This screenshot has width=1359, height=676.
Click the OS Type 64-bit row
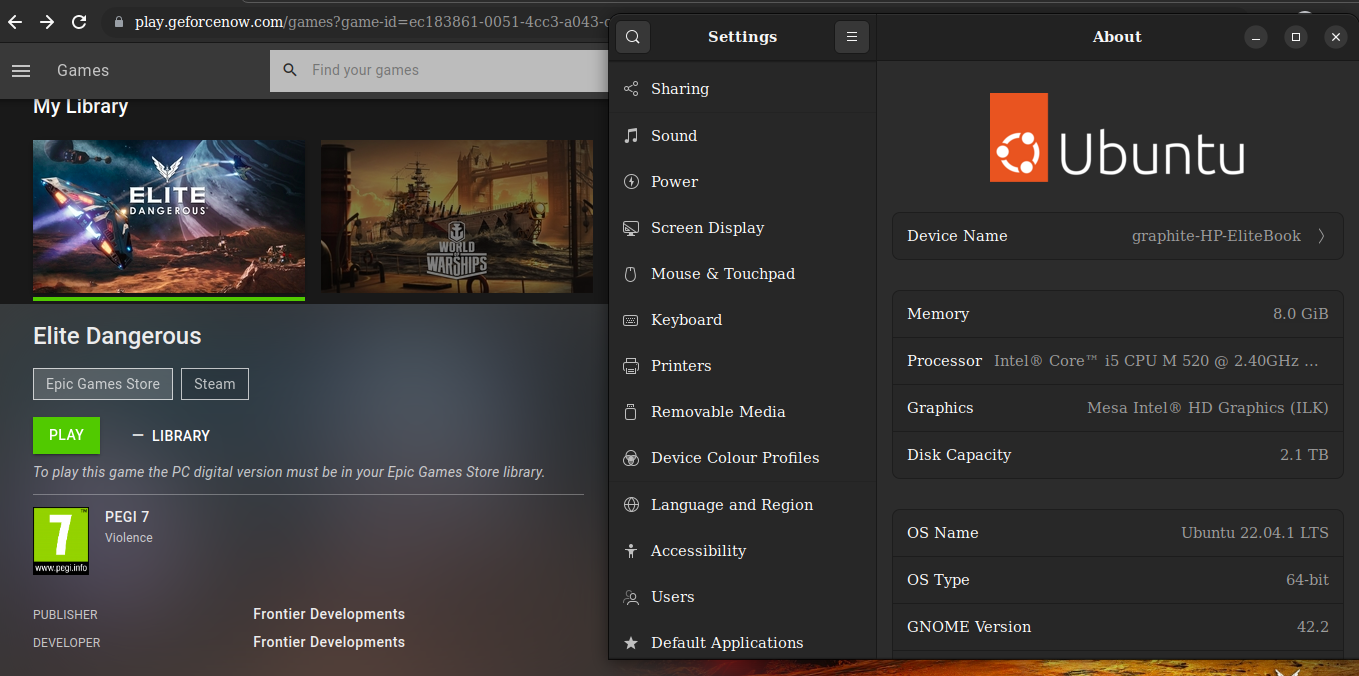(x=1117, y=580)
